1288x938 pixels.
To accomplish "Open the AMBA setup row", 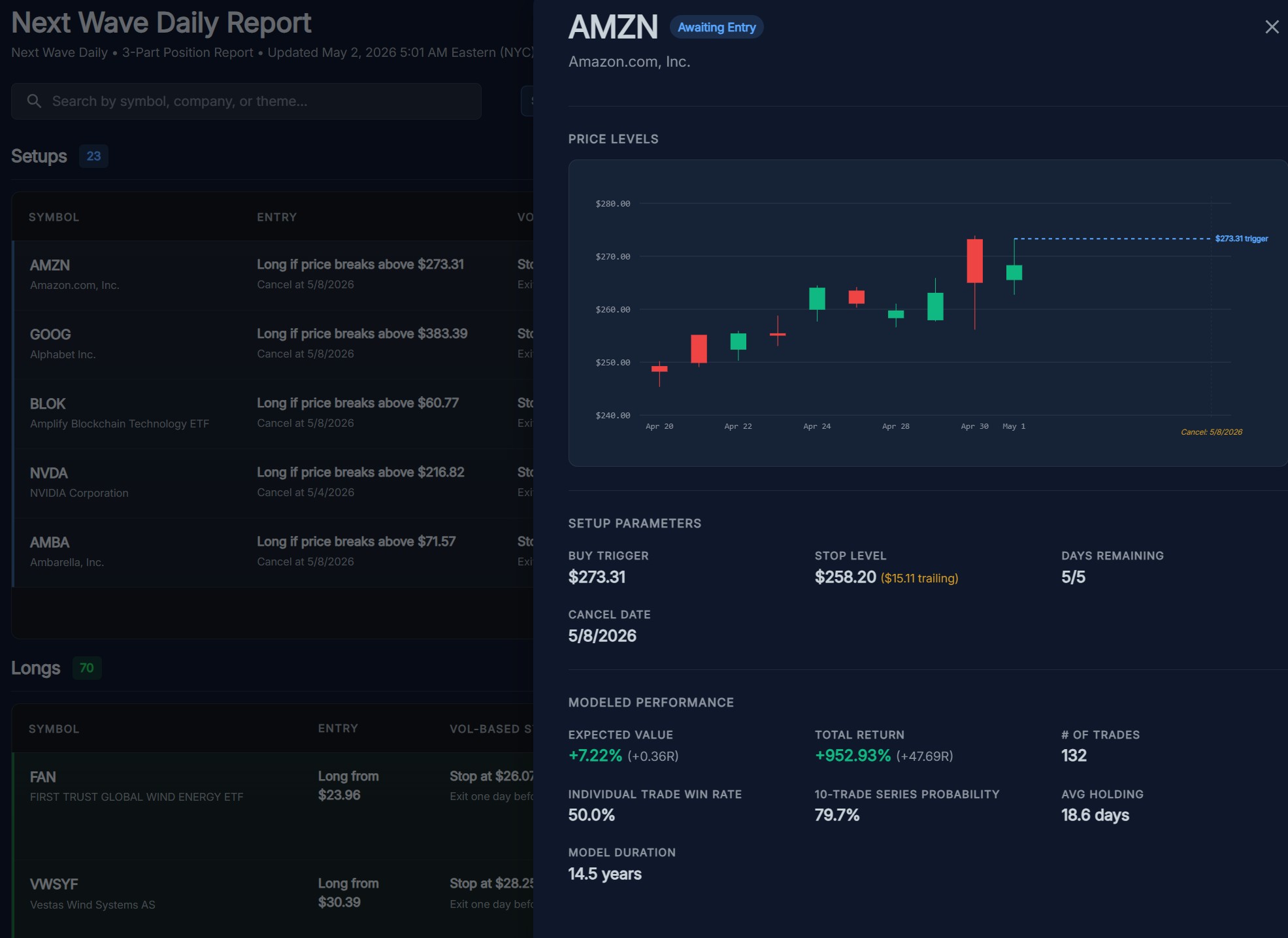I will (273, 552).
